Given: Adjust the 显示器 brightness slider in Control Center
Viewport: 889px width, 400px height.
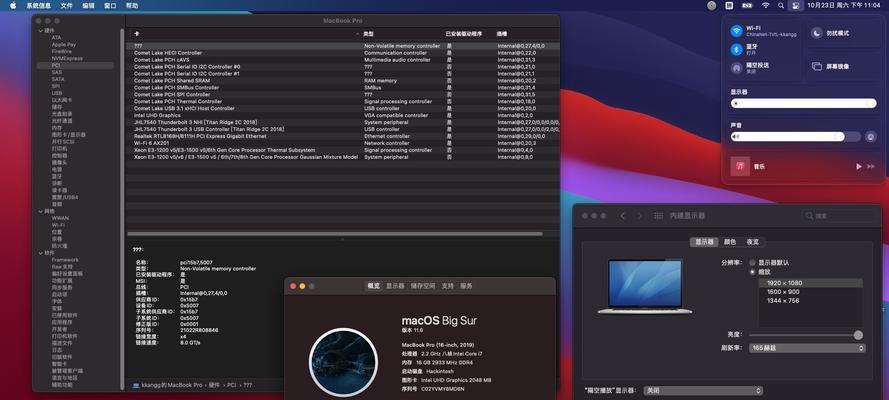Looking at the screenshot, I should tap(803, 103).
